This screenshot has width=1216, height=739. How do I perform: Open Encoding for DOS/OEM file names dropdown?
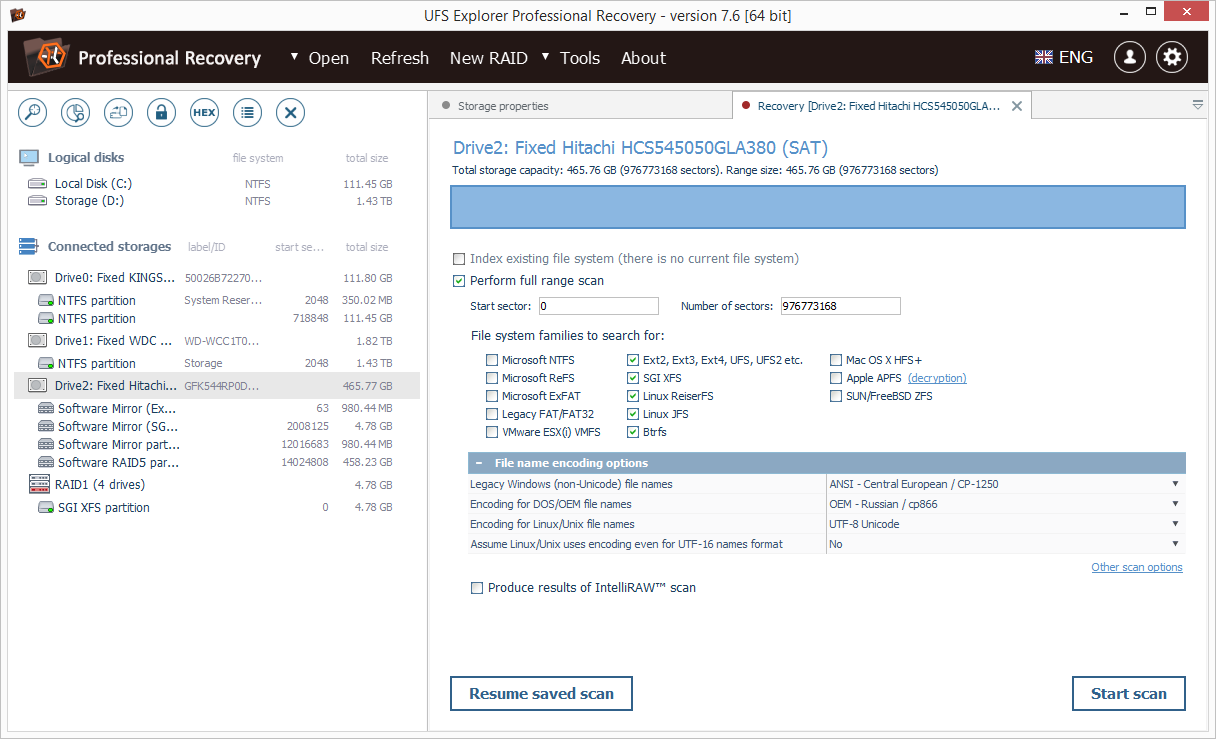tap(1006, 504)
